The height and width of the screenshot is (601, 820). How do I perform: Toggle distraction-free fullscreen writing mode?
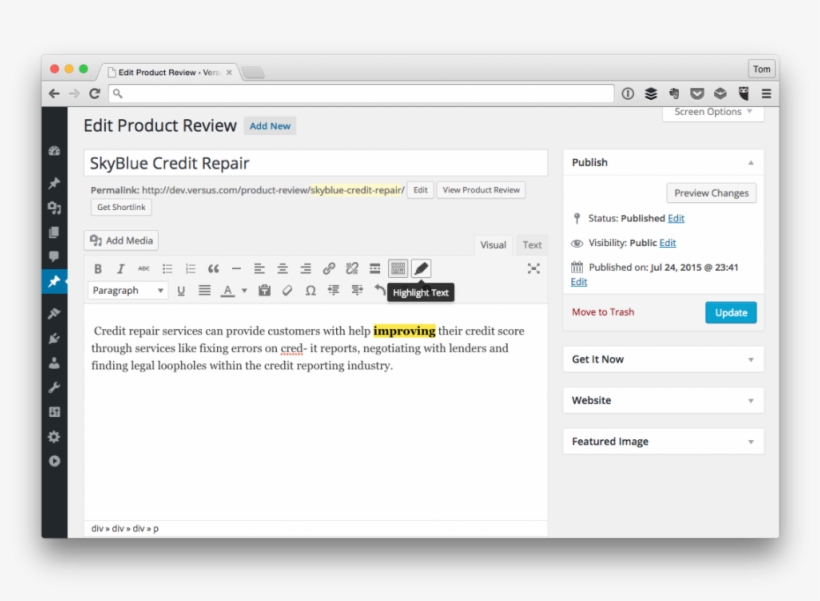(x=535, y=268)
